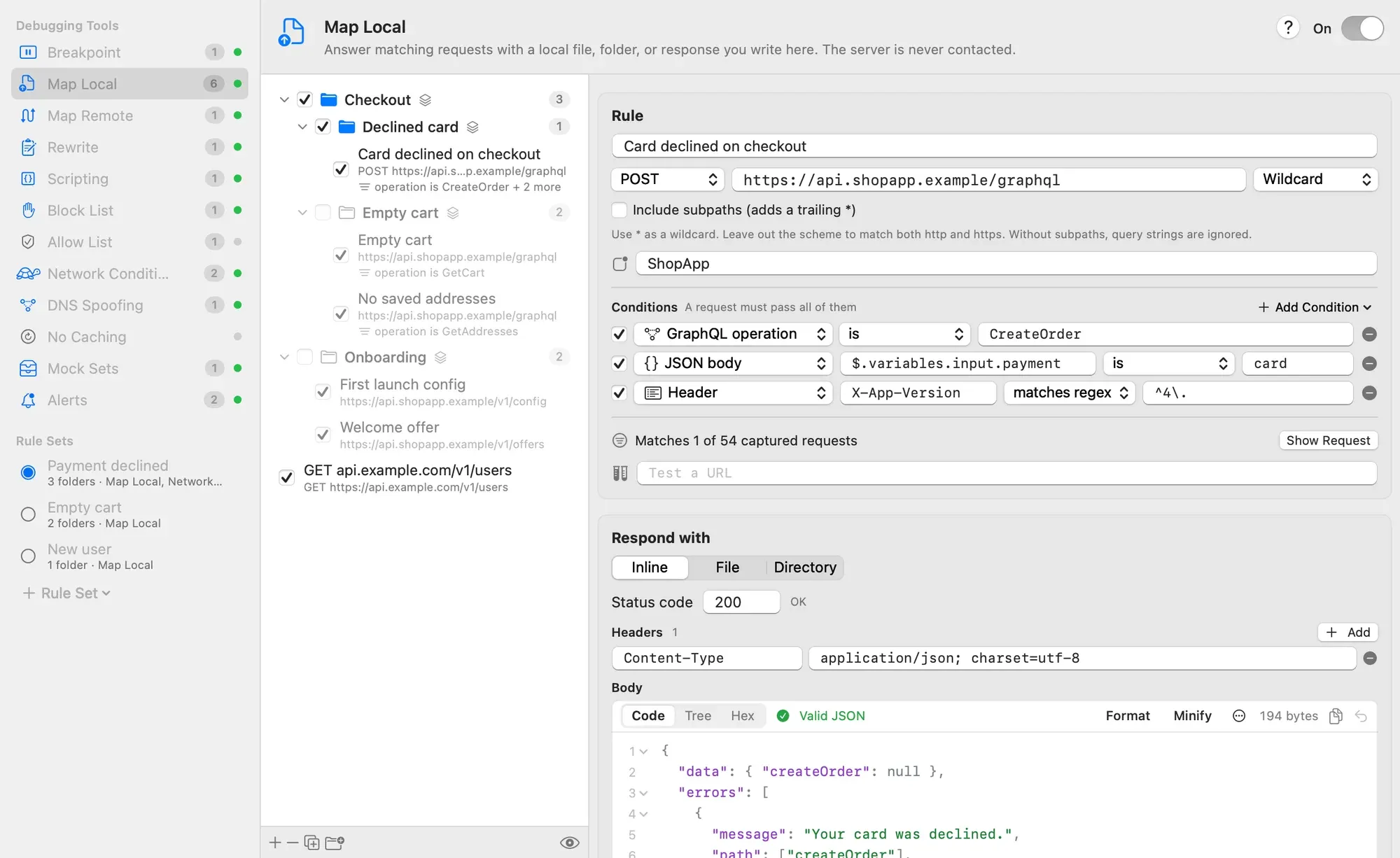Viewport: 1400px width, 858px height.
Task: Collapse the Declined card folder
Action: [302, 127]
